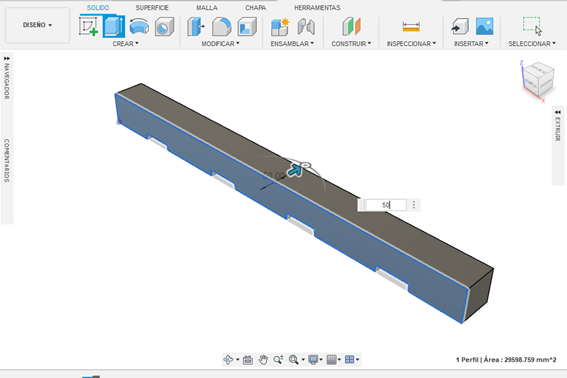The width and height of the screenshot is (567, 378).
Task: Open the DISEÑO workspace dropdown
Action: point(37,25)
